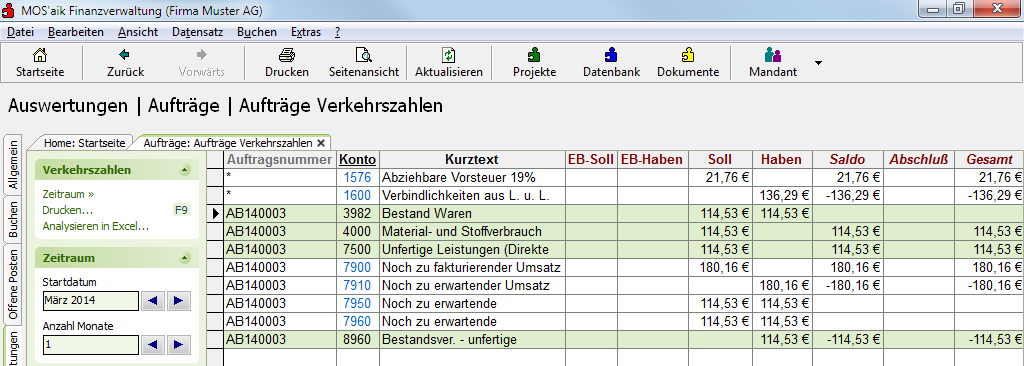The image size is (1024, 366).
Task: Click the Kurztext column header
Action: click(472, 159)
